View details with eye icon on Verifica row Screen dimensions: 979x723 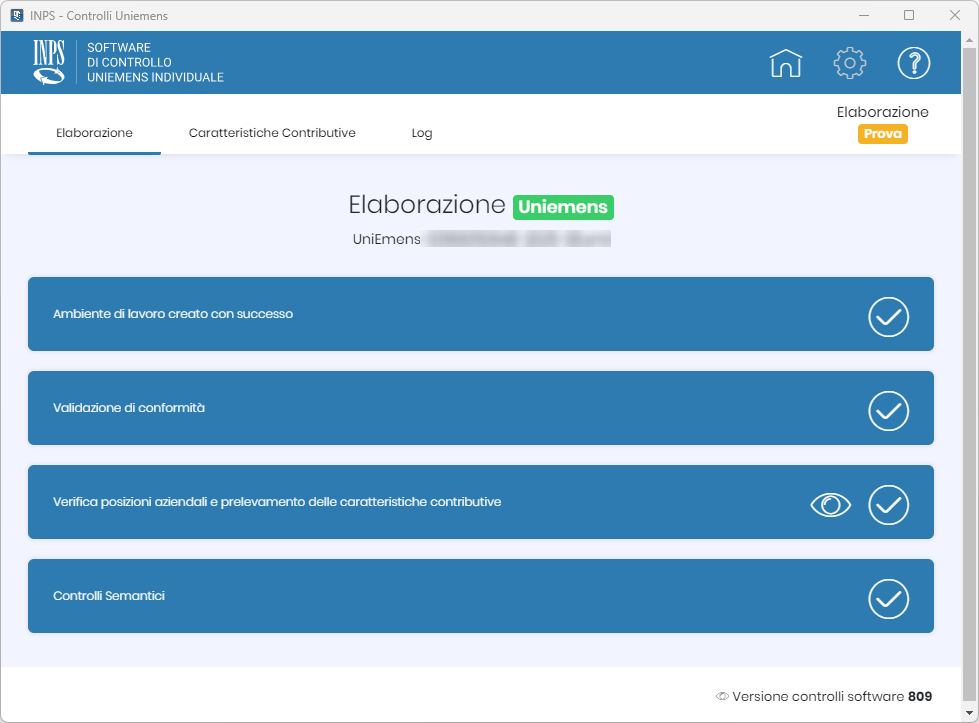click(830, 505)
